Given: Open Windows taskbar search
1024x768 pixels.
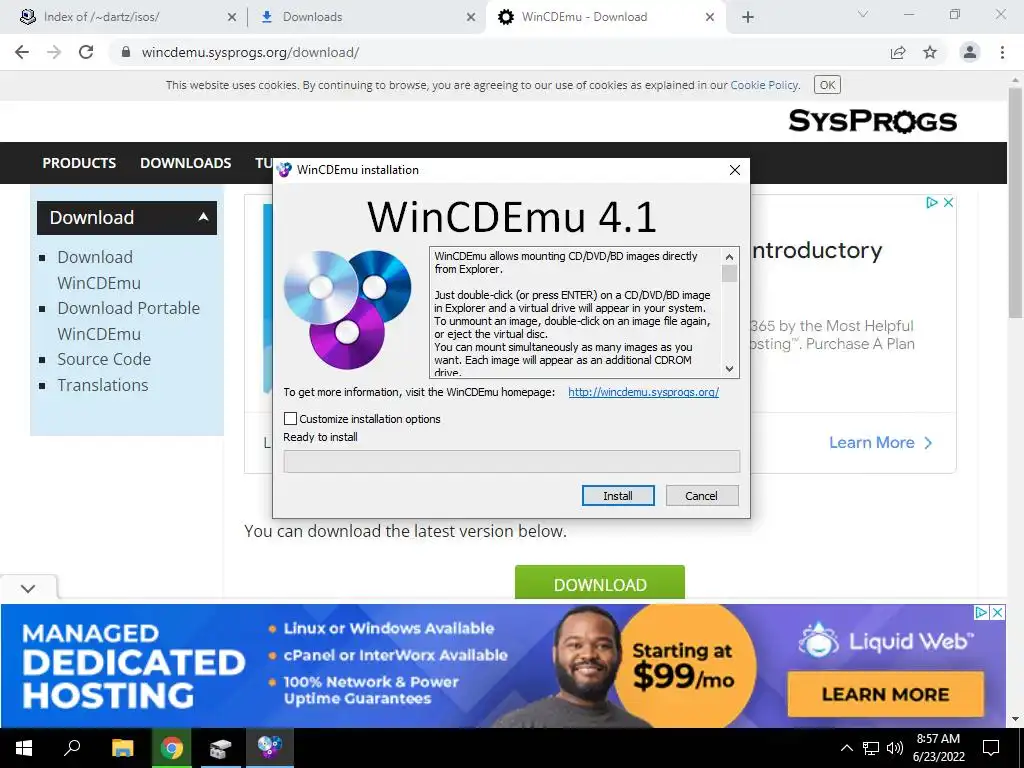Looking at the screenshot, I should click(72, 748).
